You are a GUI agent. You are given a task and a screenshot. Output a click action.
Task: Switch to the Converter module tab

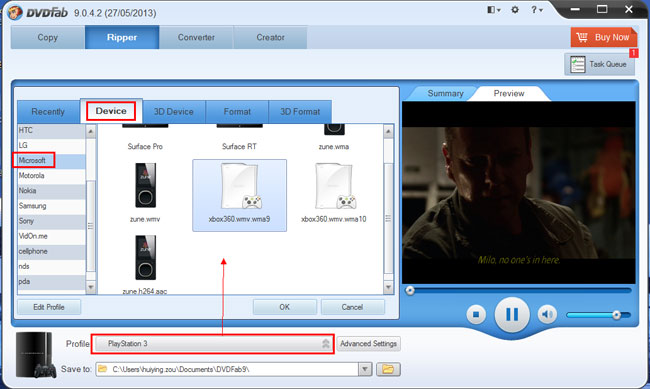(196, 37)
